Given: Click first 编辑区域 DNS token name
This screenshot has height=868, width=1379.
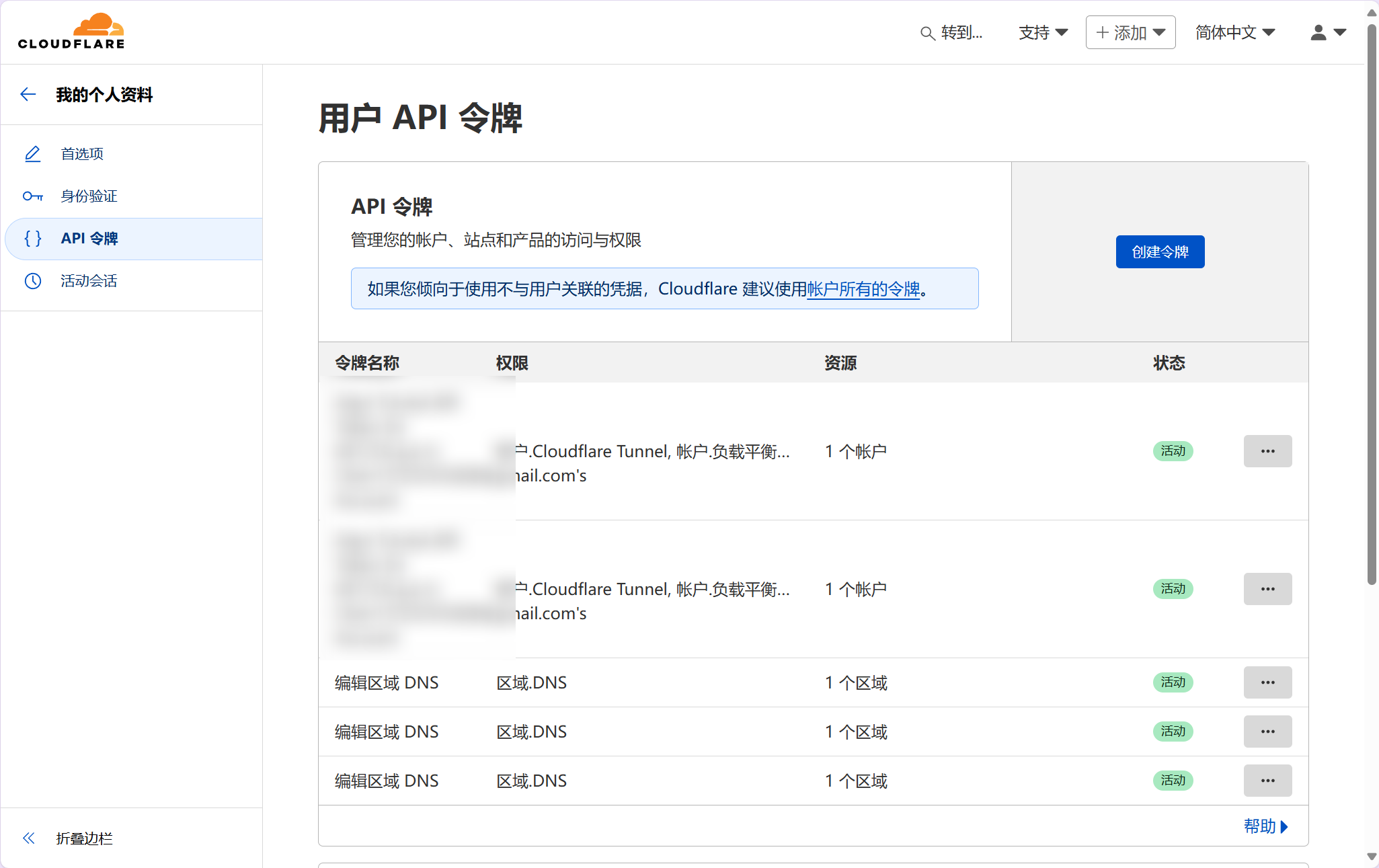Looking at the screenshot, I should click(387, 682).
